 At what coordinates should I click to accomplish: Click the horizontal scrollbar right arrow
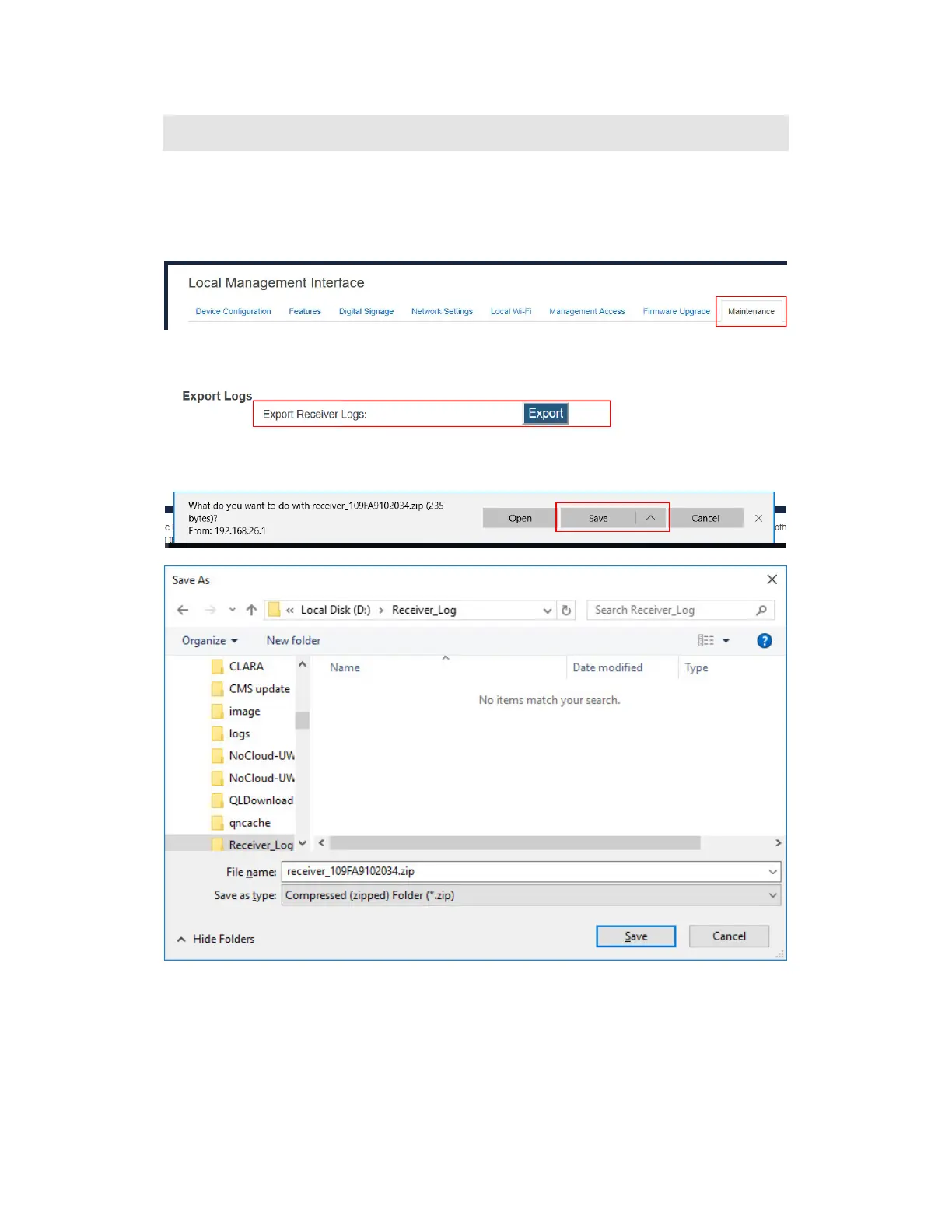pyautogui.click(x=778, y=843)
